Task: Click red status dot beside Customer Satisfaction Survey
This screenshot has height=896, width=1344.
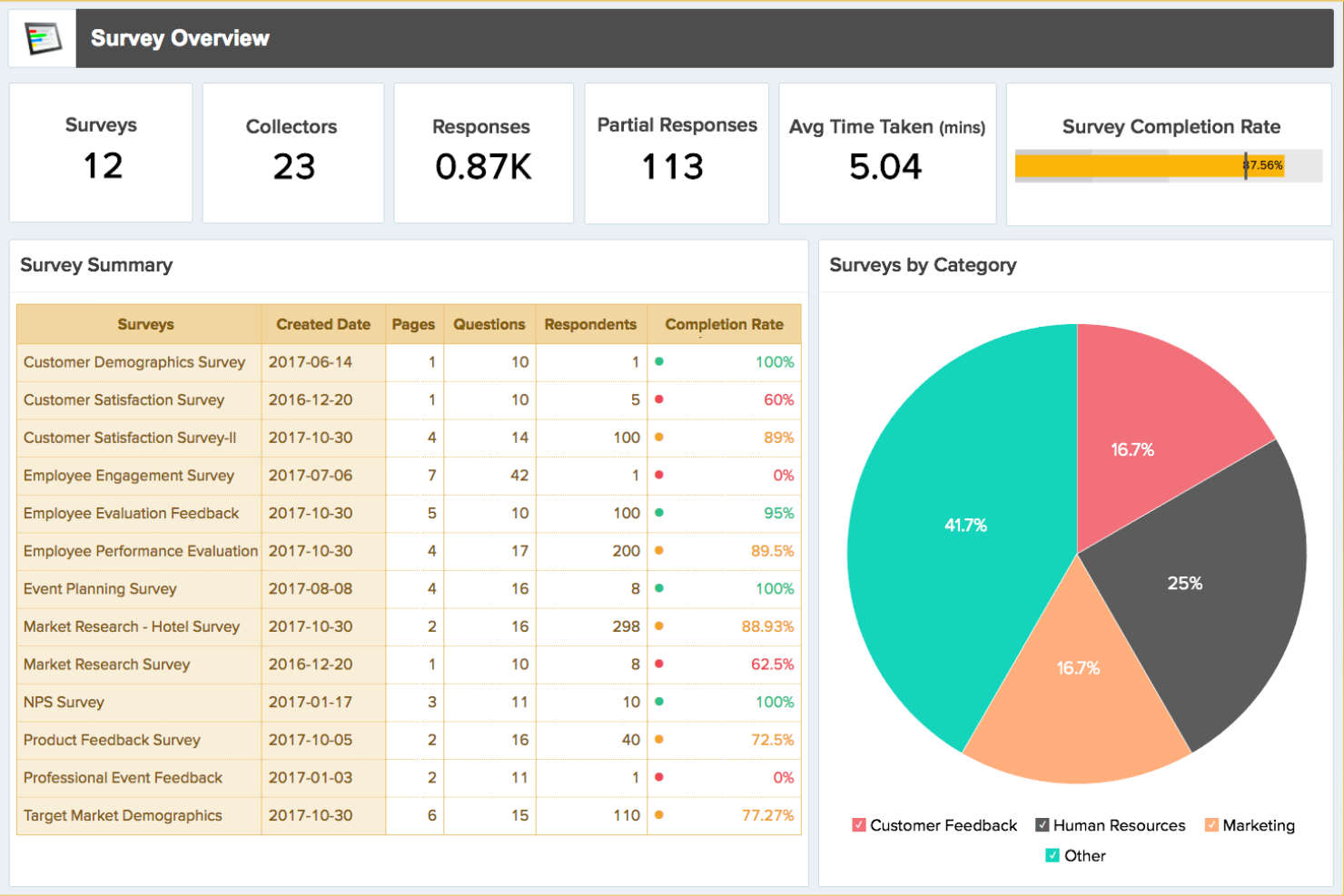Action: (x=657, y=399)
